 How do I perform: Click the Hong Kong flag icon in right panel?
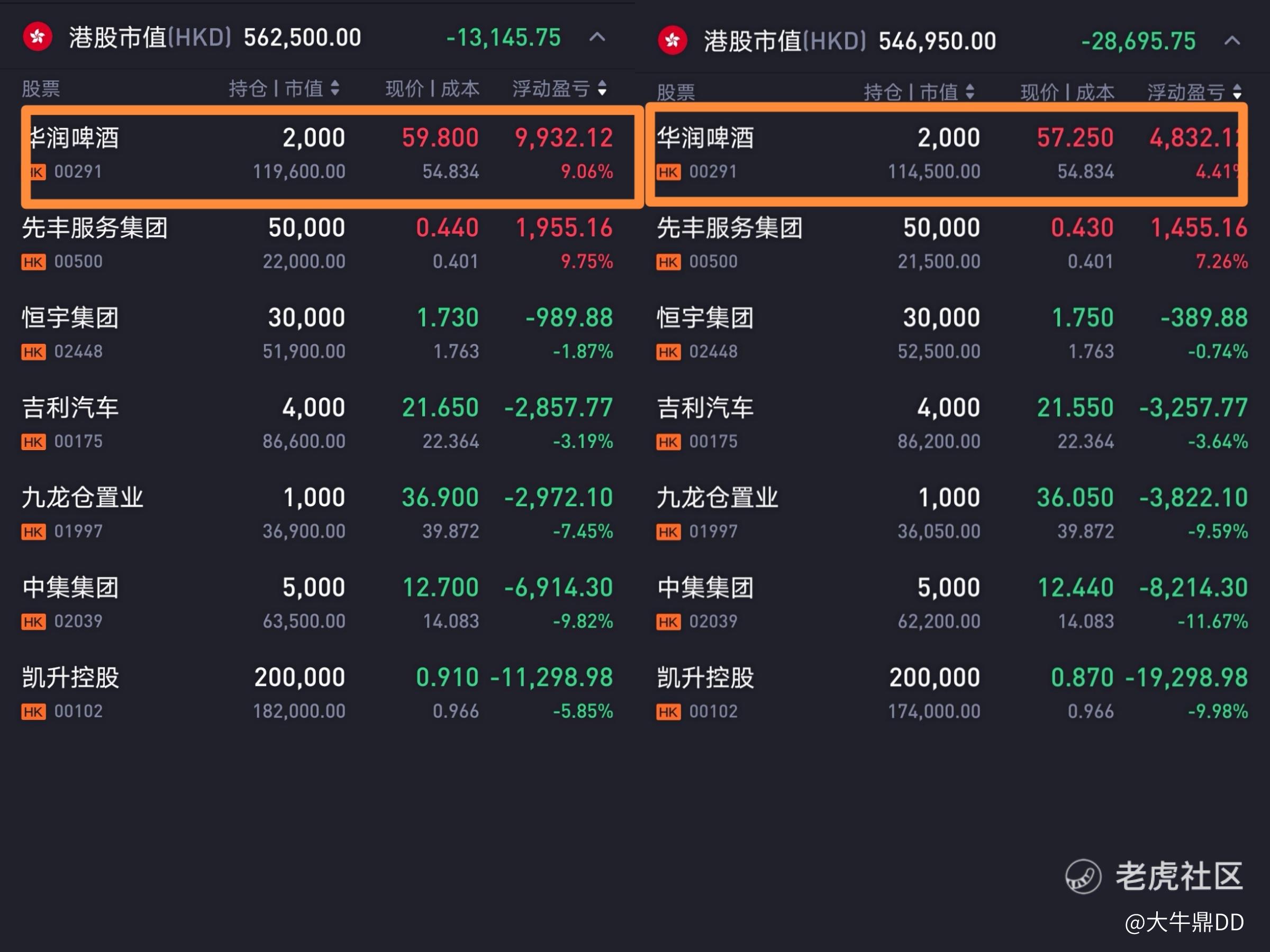(673, 41)
